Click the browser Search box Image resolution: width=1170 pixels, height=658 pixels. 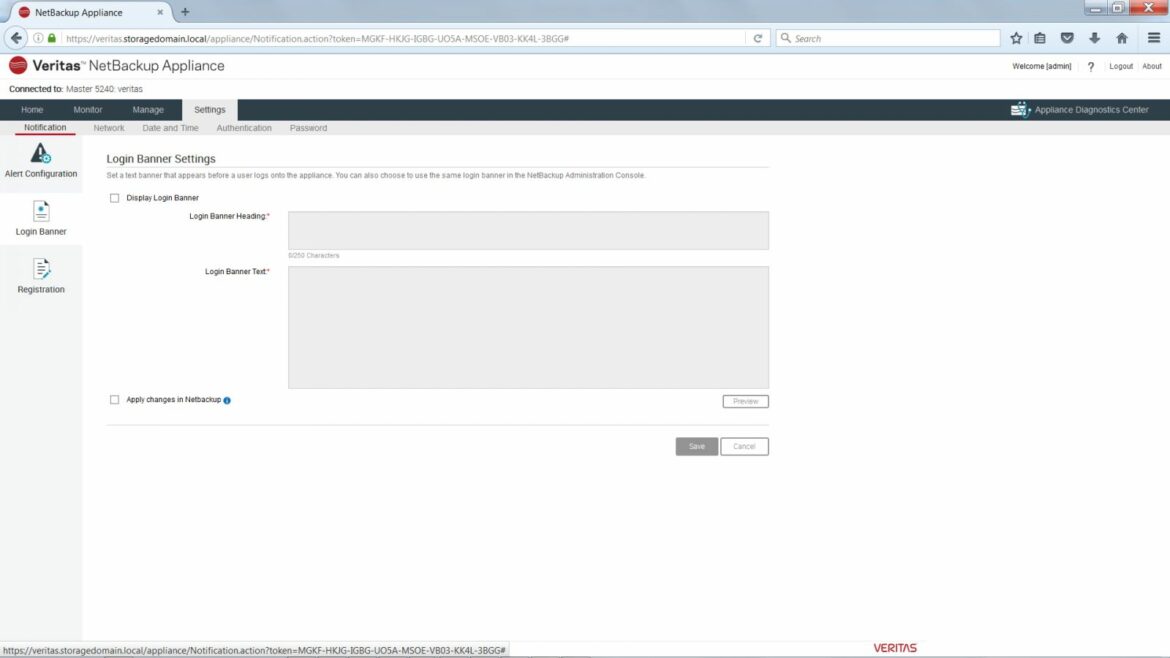tap(888, 38)
